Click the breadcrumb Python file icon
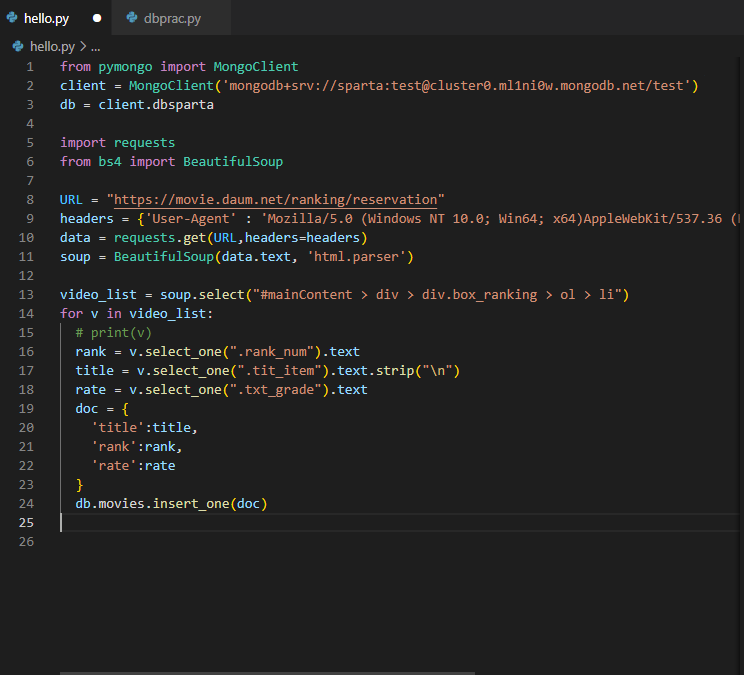 coord(18,46)
